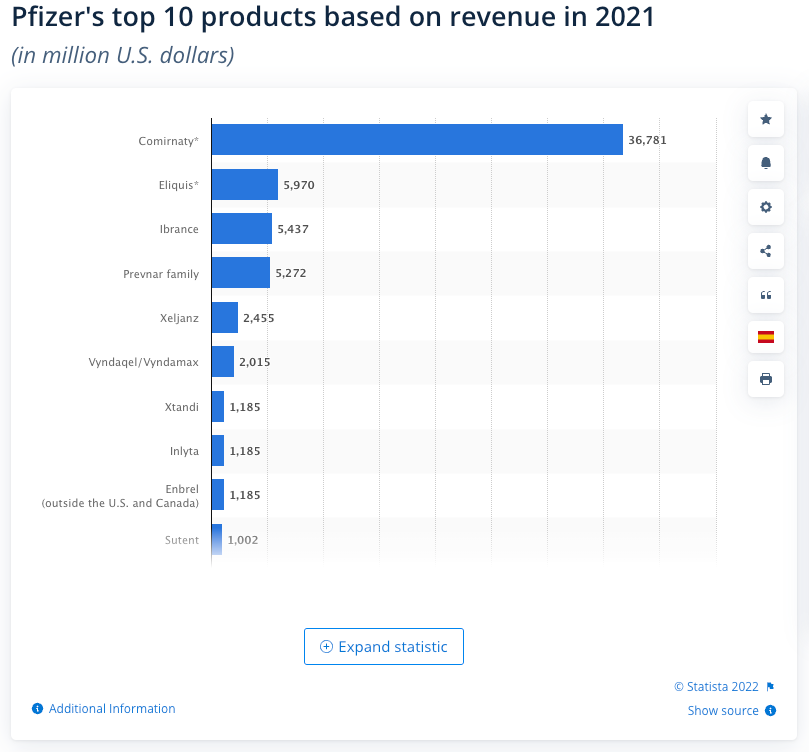Screen dimensions: 809x752
Task: Click the share icon
Action: click(x=766, y=251)
